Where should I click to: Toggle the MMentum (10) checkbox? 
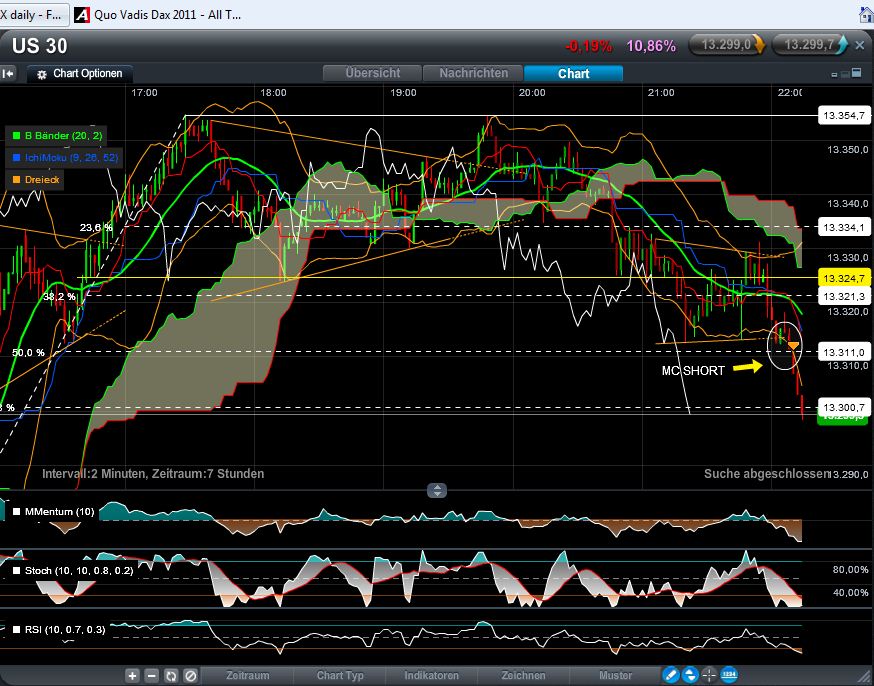point(17,512)
